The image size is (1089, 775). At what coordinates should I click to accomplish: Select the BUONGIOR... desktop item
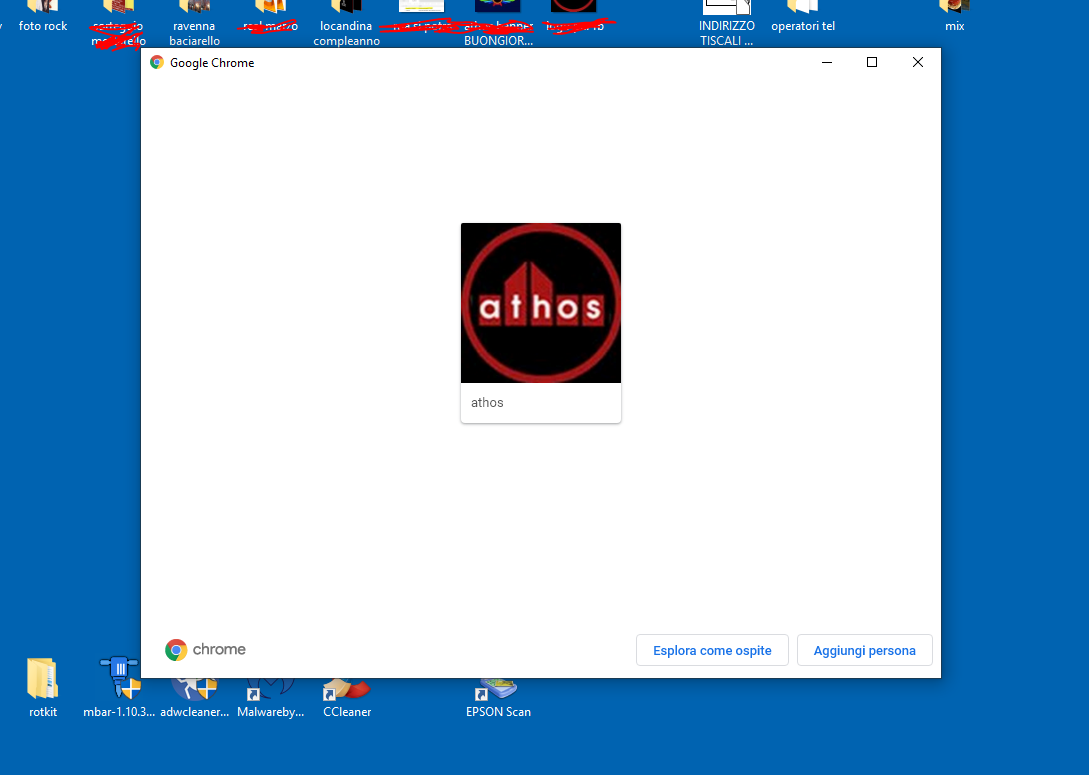click(x=498, y=23)
